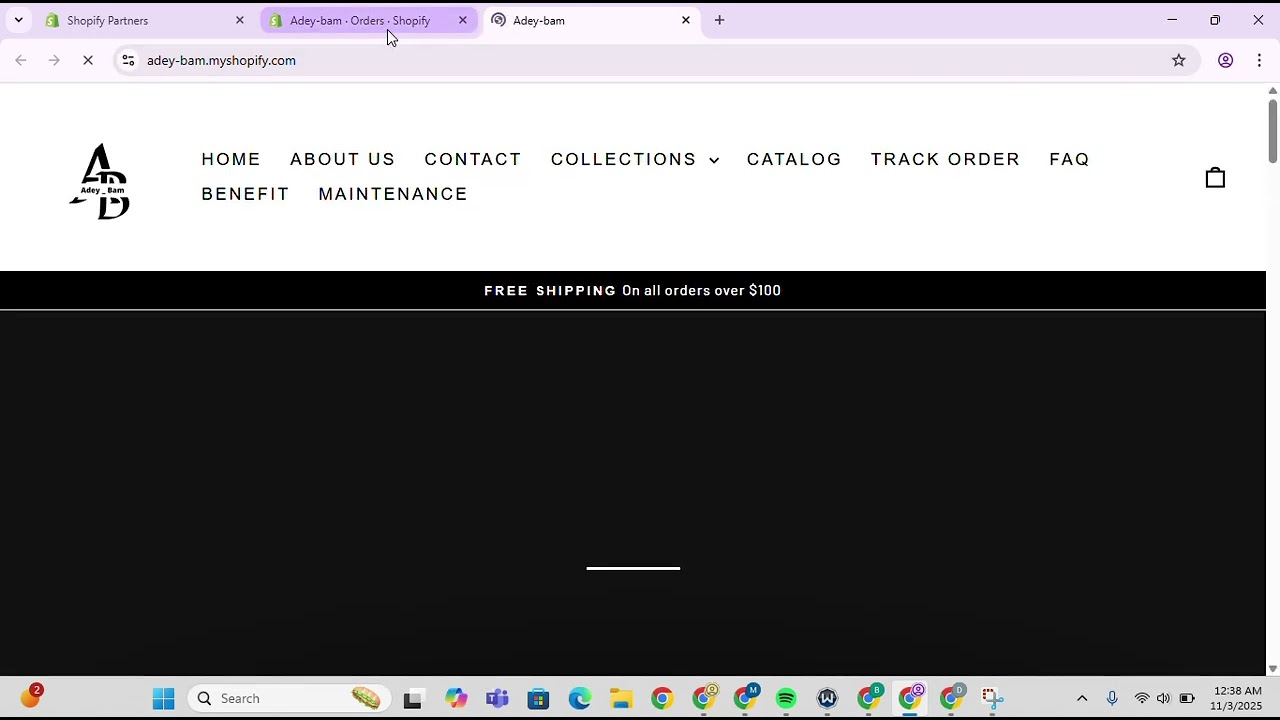The image size is (1280, 720).
Task: Click the scrollbar down arrow
Action: pyautogui.click(x=1272, y=669)
